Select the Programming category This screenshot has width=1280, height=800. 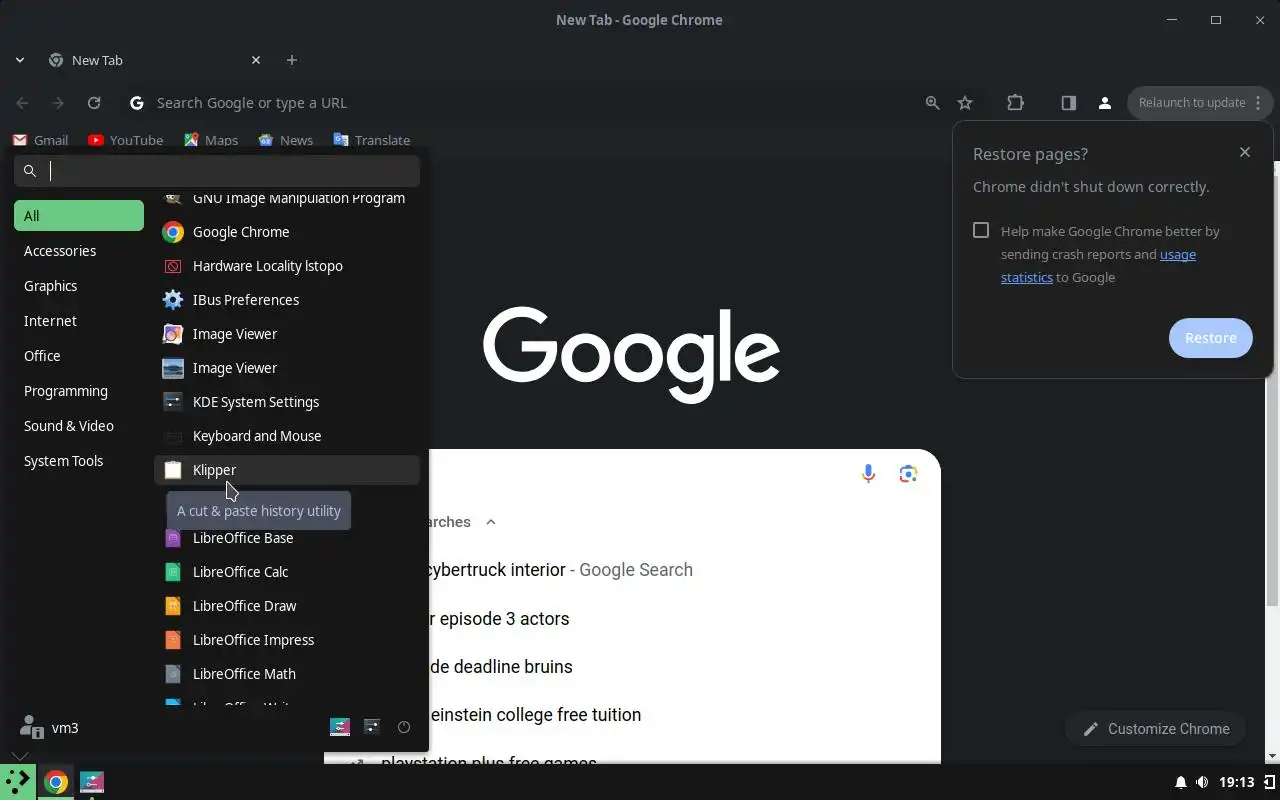(79, 391)
